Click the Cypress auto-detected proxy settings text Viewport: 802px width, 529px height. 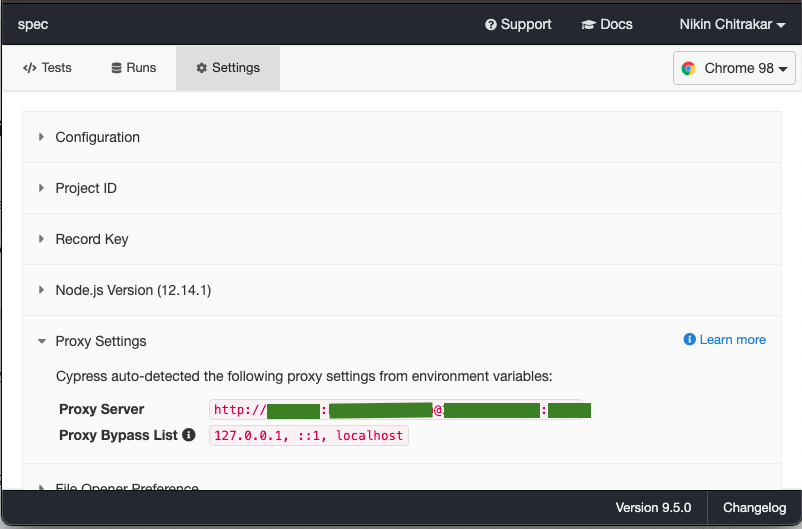304,377
